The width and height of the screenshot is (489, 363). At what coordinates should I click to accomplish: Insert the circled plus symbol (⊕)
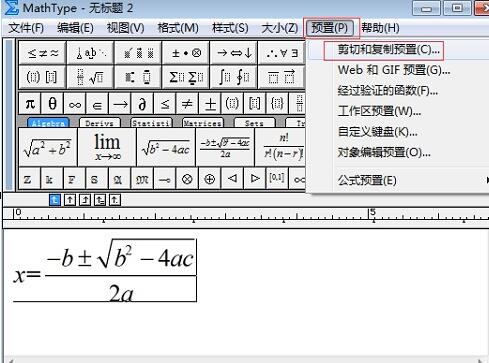pyautogui.click(x=209, y=179)
